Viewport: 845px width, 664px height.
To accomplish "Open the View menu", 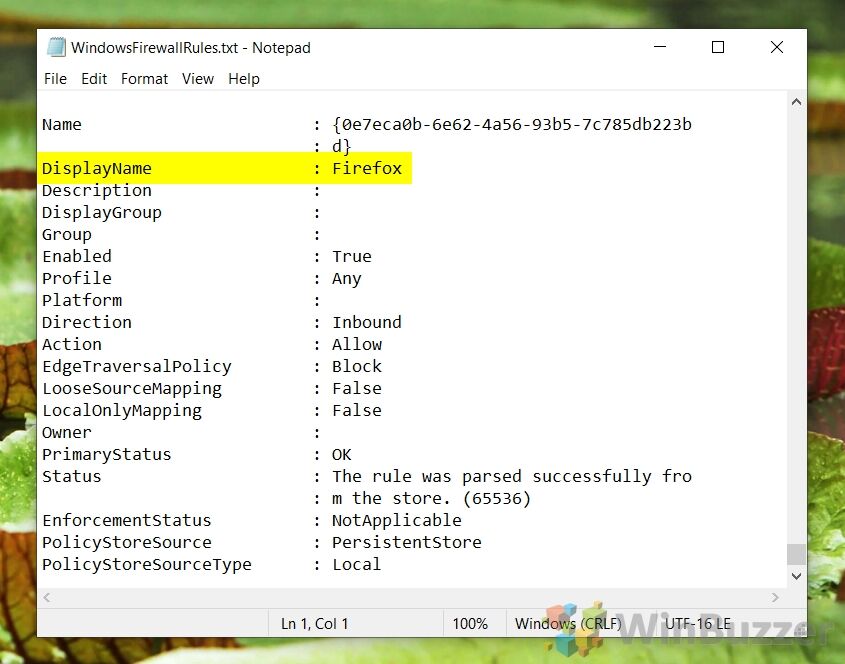I will tap(198, 79).
